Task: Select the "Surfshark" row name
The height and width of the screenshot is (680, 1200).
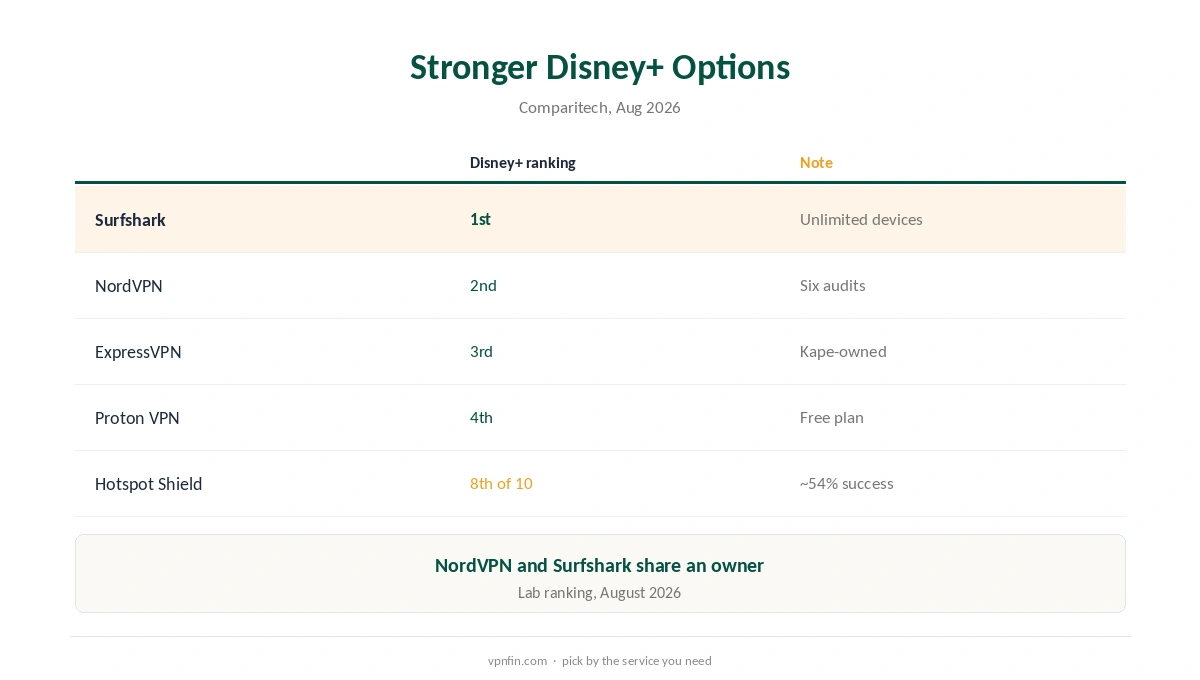Action: pyautogui.click(x=130, y=219)
